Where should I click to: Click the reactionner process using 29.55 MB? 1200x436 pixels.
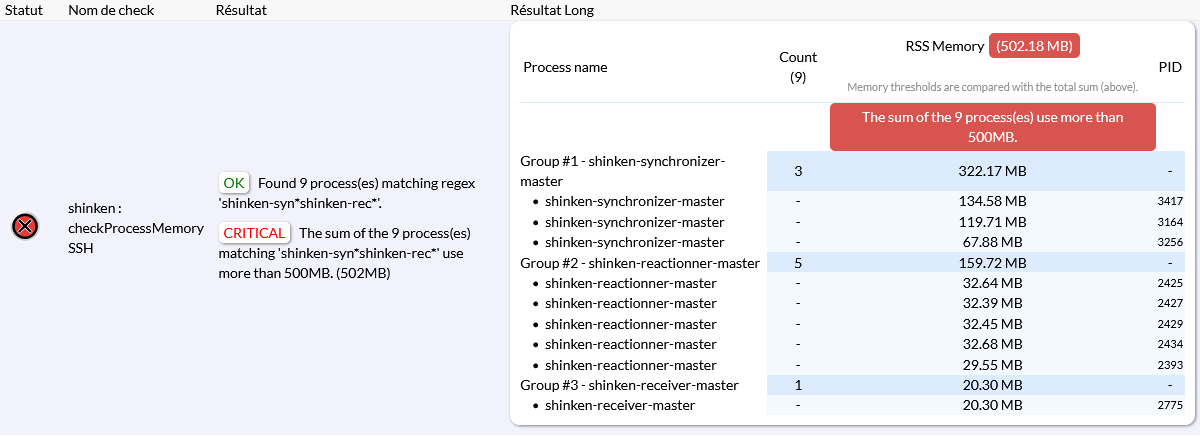click(630, 365)
